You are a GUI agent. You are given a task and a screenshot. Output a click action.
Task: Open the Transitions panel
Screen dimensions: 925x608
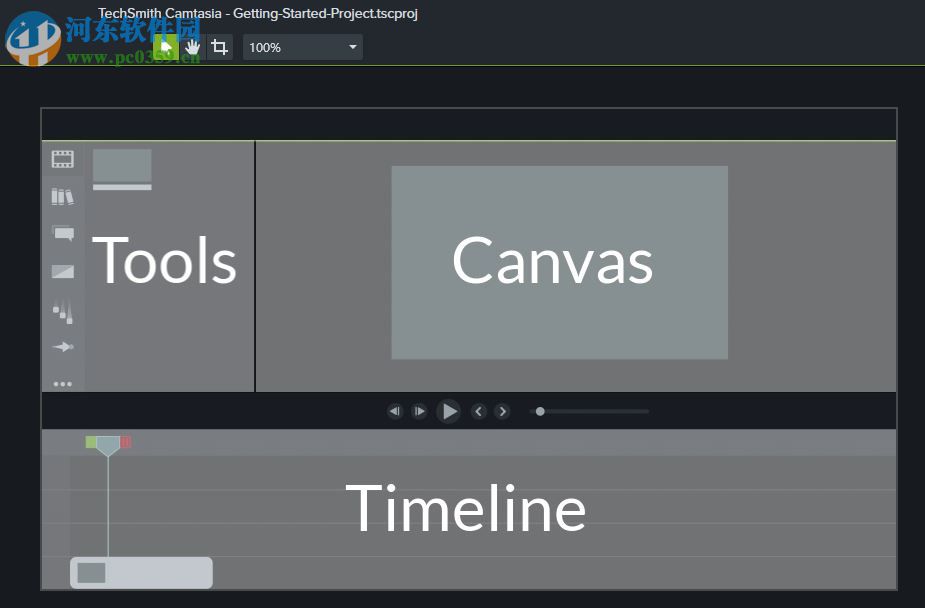coord(63,271)
